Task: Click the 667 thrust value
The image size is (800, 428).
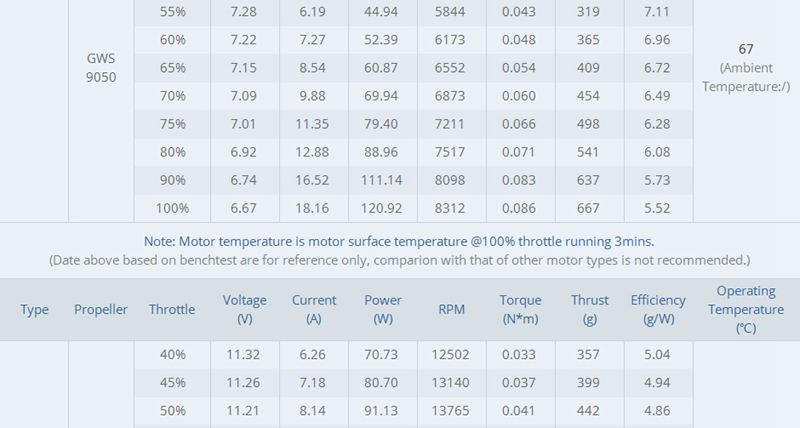Action: tap(589, 208)
